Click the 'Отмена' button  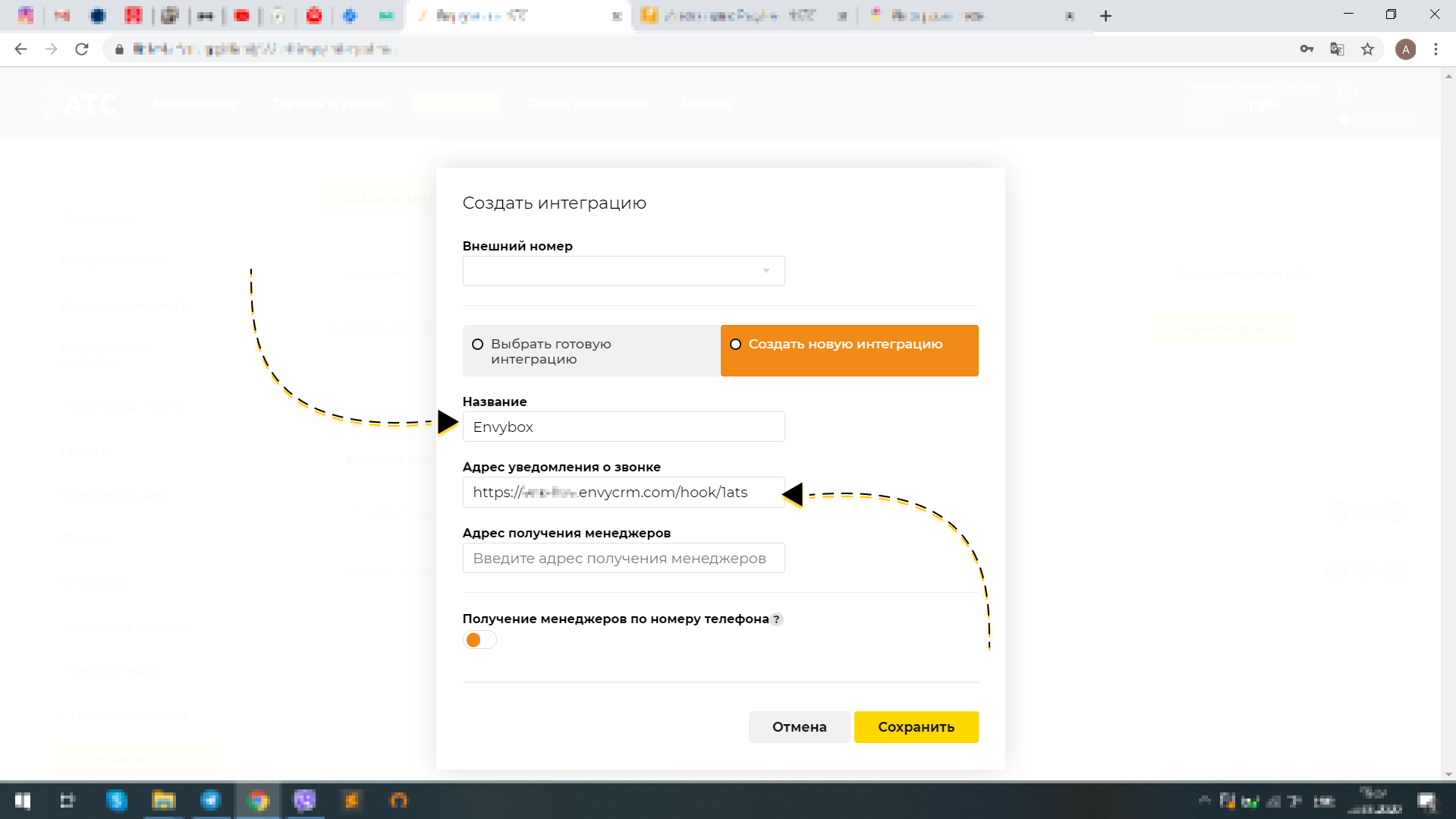coord(799,726)
